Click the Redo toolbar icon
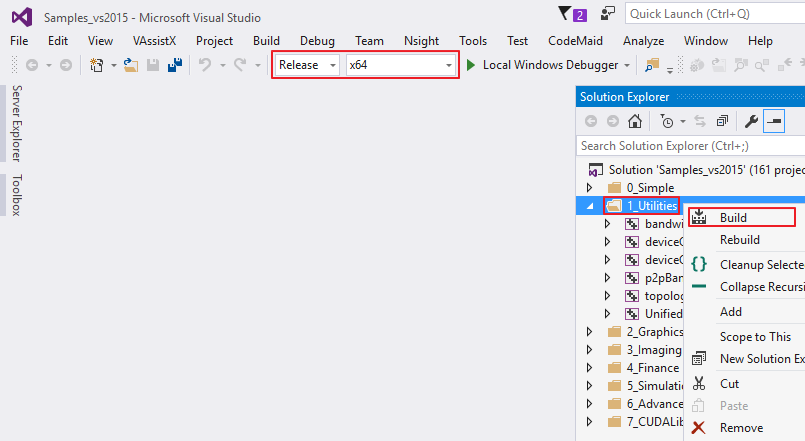 click(x=240, y=65)
